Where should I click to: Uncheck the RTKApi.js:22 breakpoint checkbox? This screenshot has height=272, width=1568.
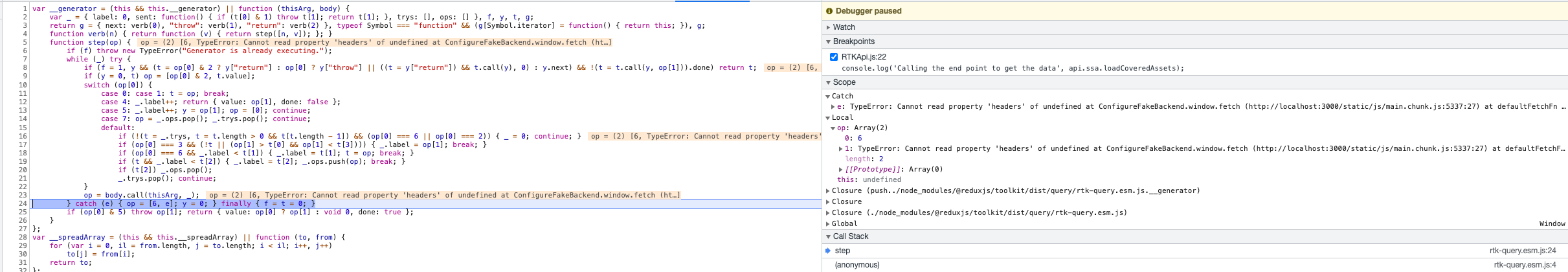834,57
